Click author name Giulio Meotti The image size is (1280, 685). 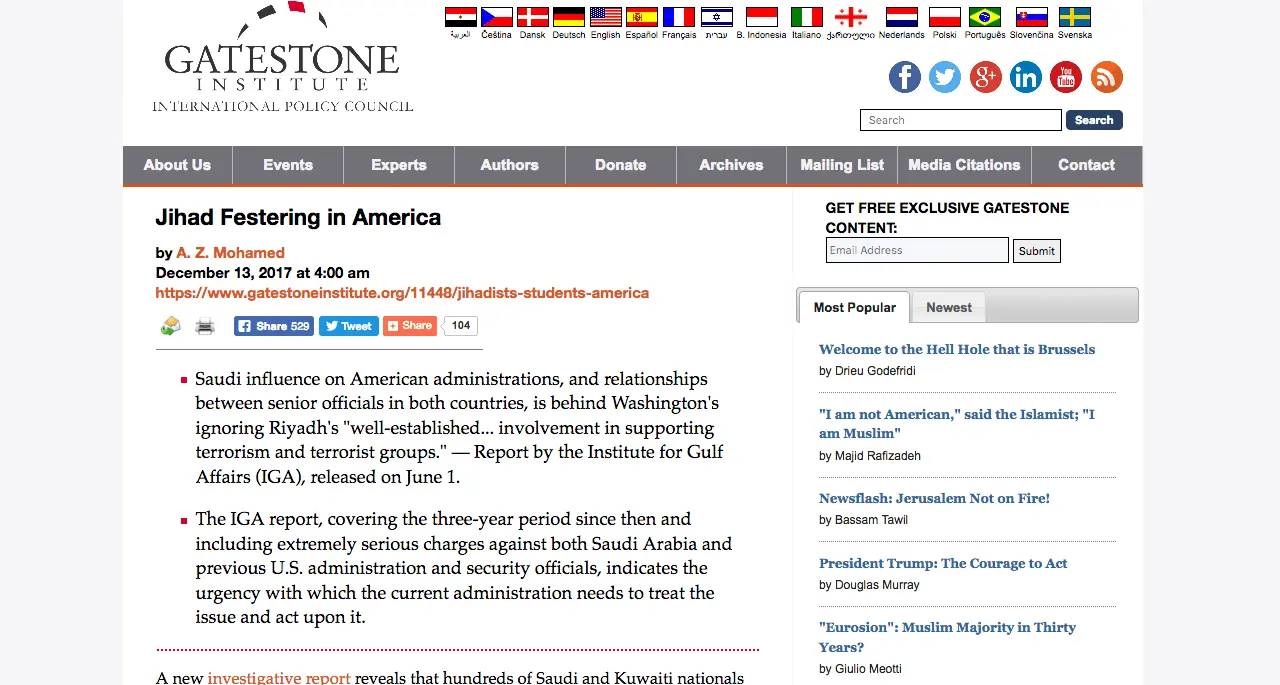[x=868, y=669]
